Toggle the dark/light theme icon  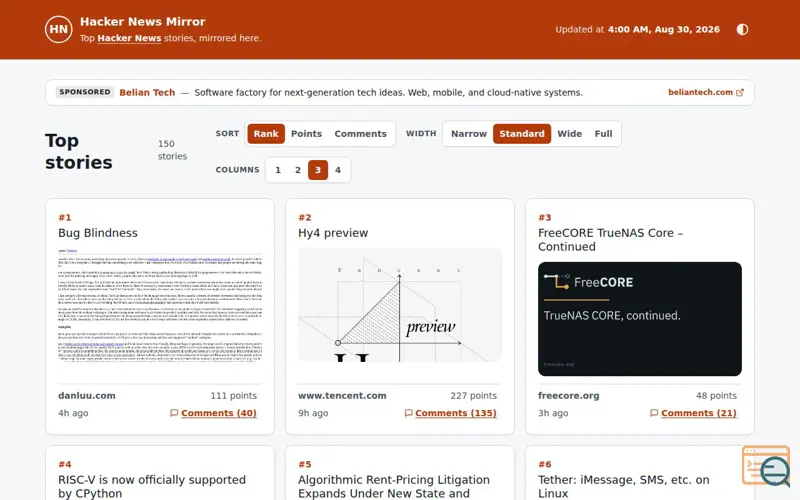[x=742, y=30]
